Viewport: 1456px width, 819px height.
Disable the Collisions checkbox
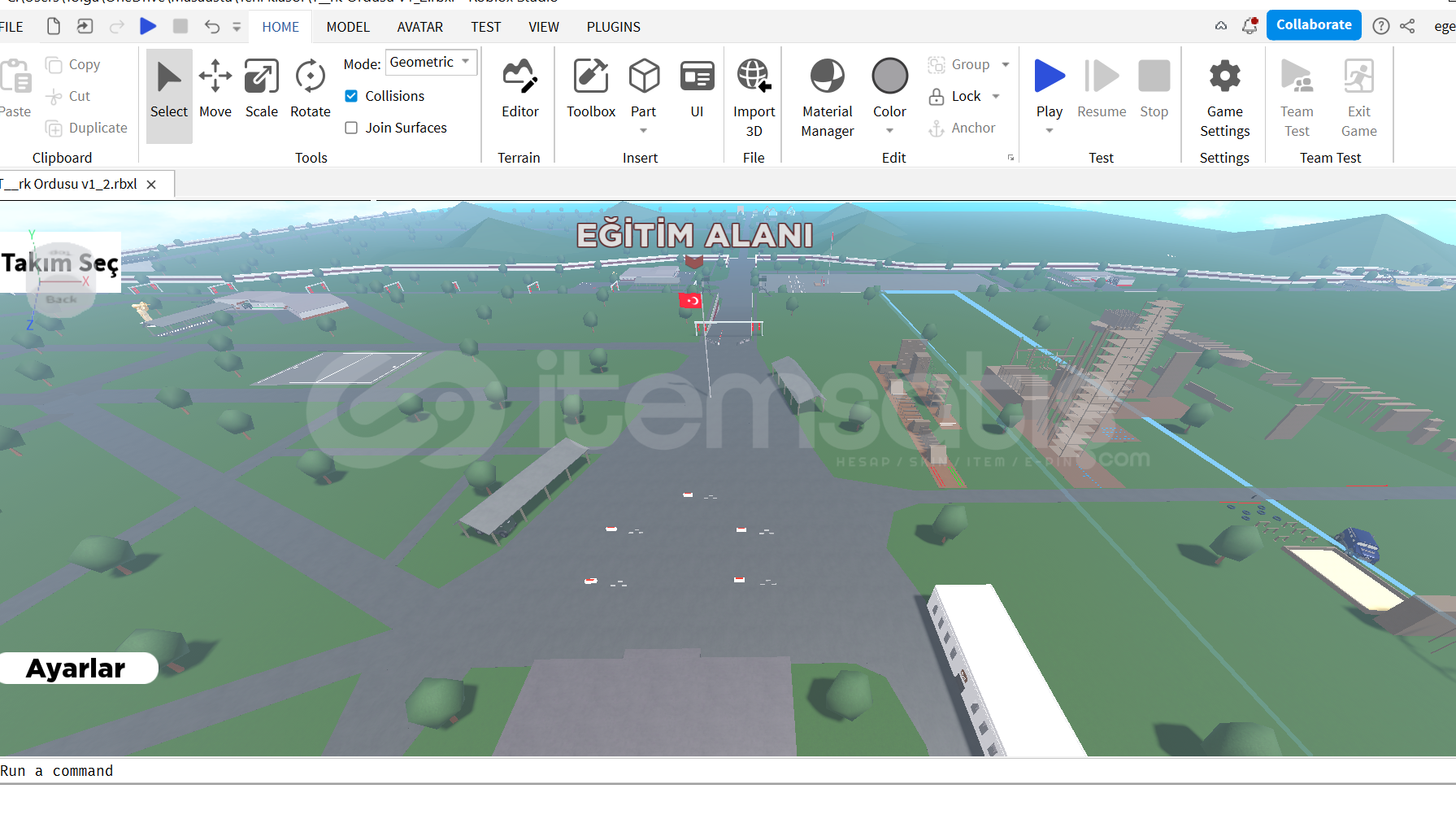(x=351, y=96)
